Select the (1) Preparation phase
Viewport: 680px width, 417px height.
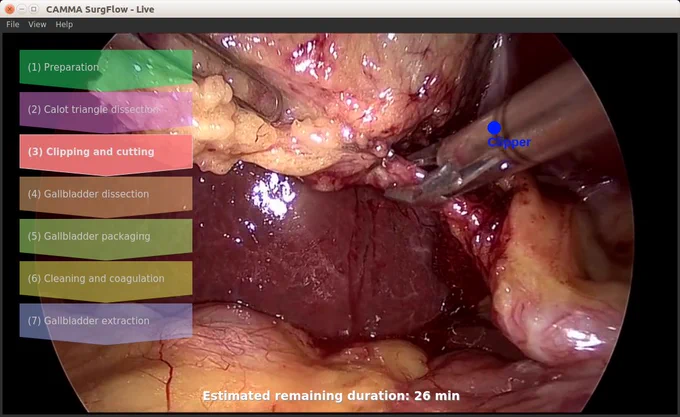106,70
